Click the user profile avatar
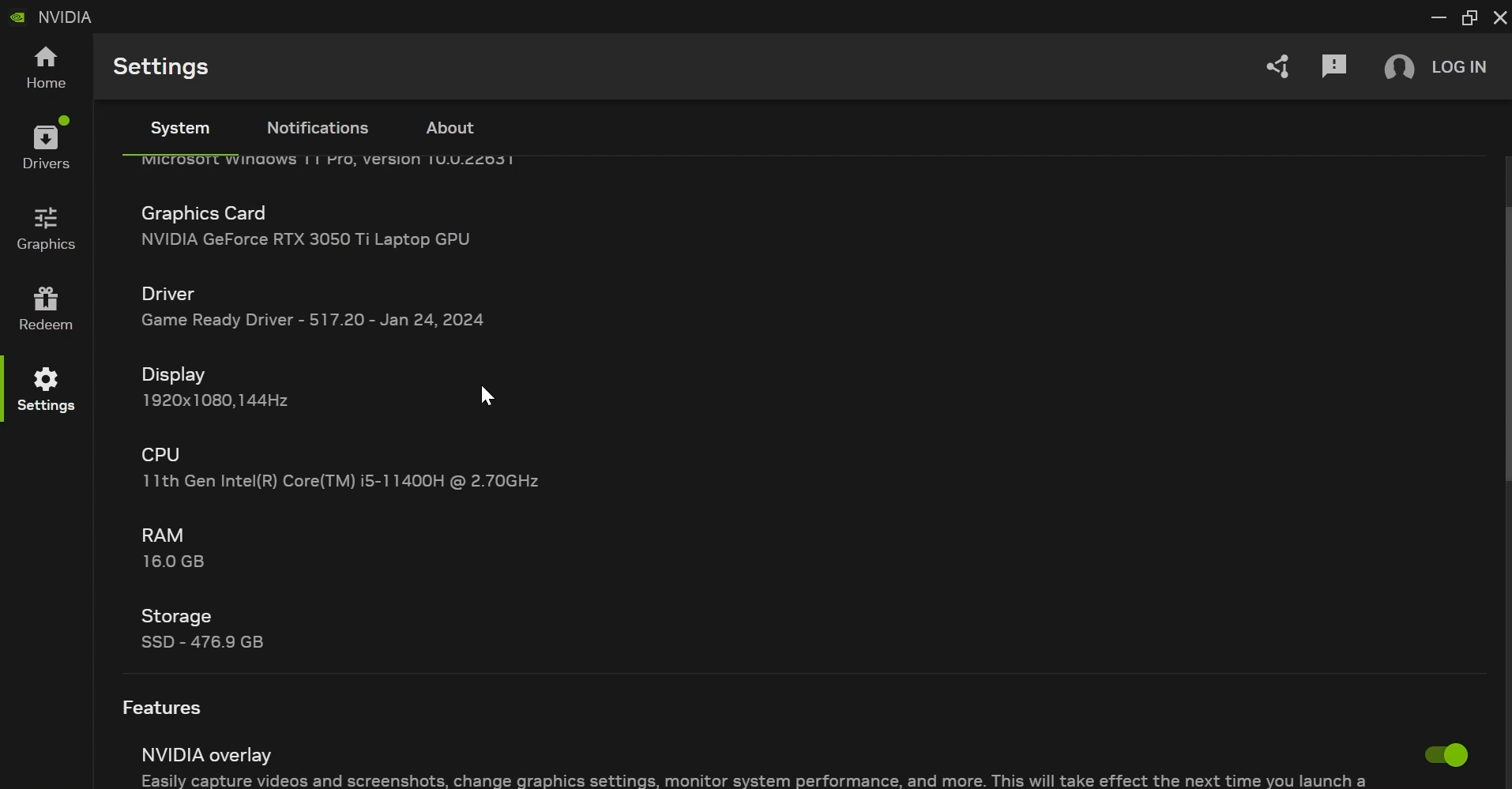1512x789 pixels. 1399,68
